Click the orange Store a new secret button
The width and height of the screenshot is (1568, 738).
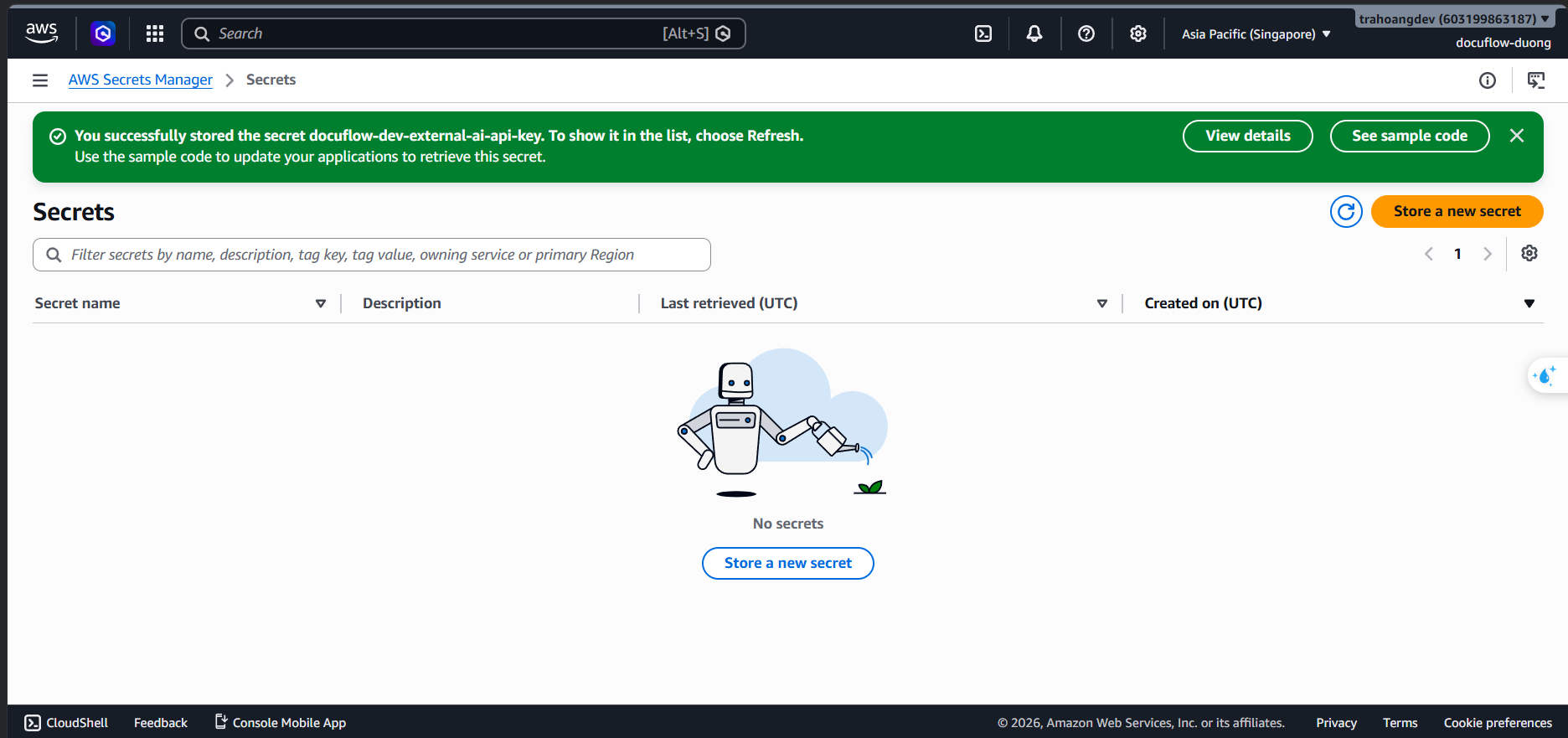pyautogui.click(x=1457, y=212)
